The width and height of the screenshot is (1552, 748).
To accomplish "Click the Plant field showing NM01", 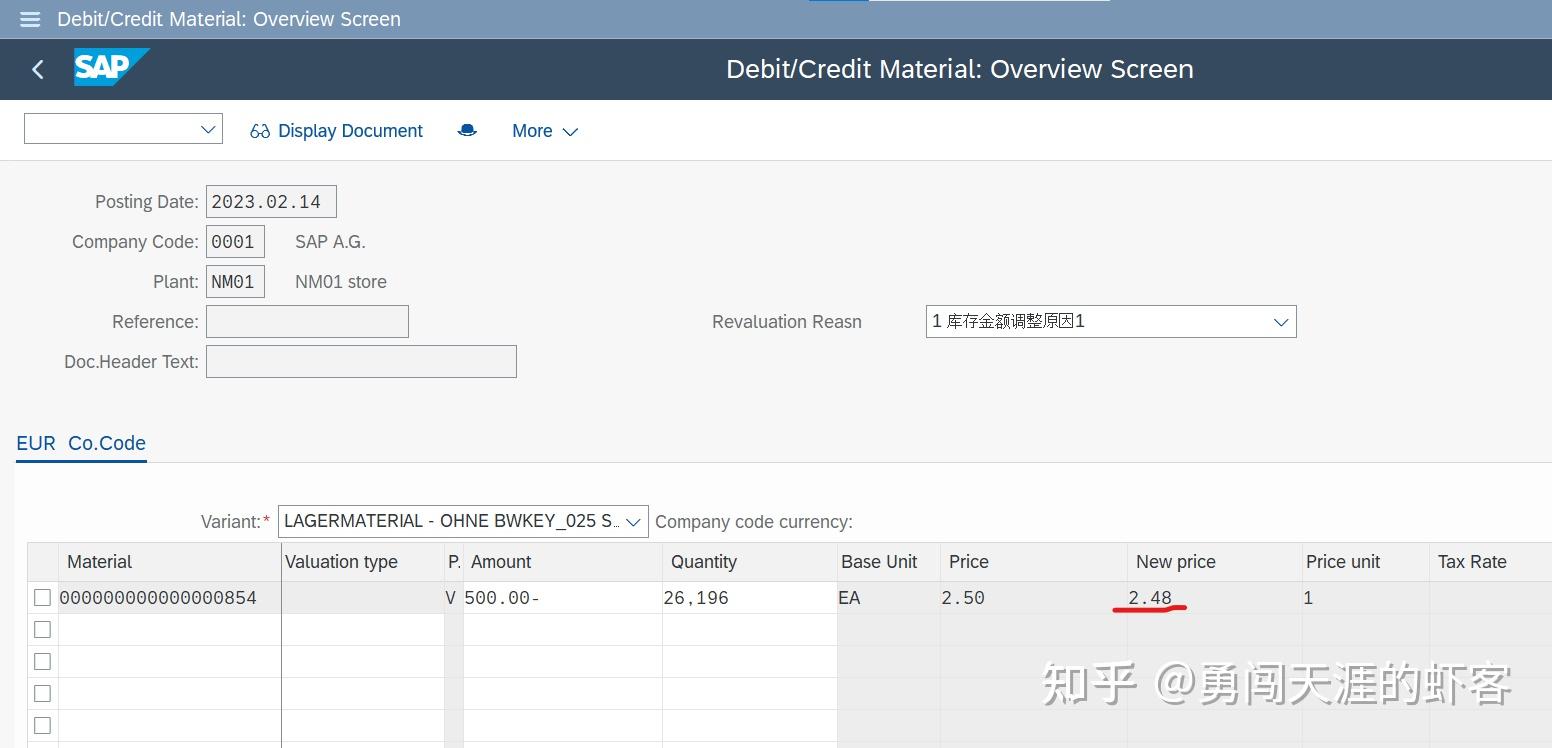I will (x=235, y=281).
